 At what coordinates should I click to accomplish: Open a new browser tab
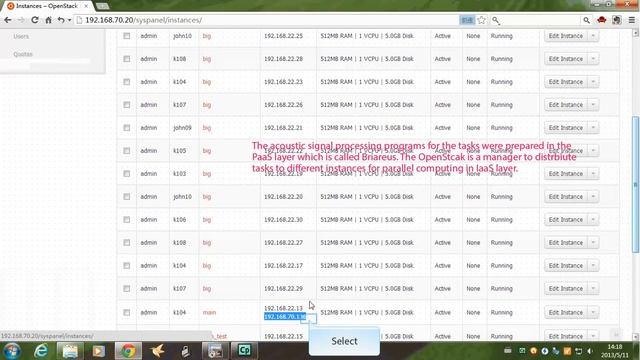click(102, 6)
